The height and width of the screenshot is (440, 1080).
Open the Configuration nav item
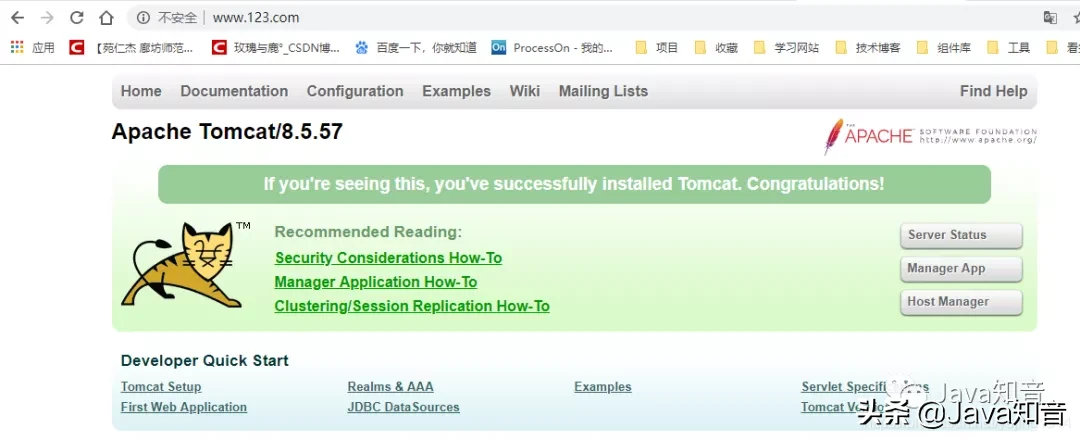(355, 91)
